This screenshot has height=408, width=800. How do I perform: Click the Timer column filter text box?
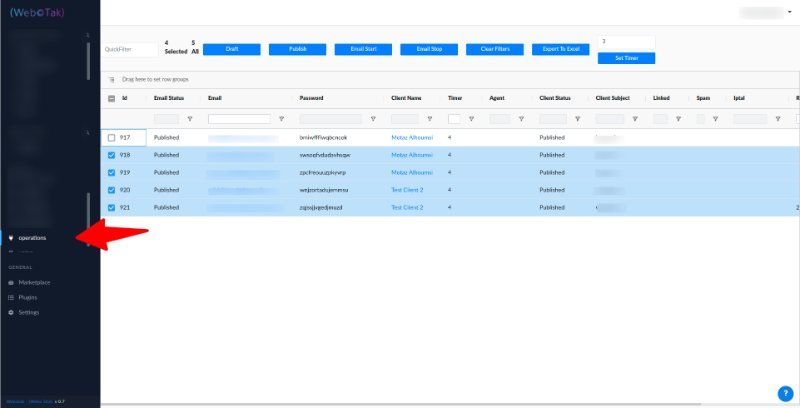[454, 119]
